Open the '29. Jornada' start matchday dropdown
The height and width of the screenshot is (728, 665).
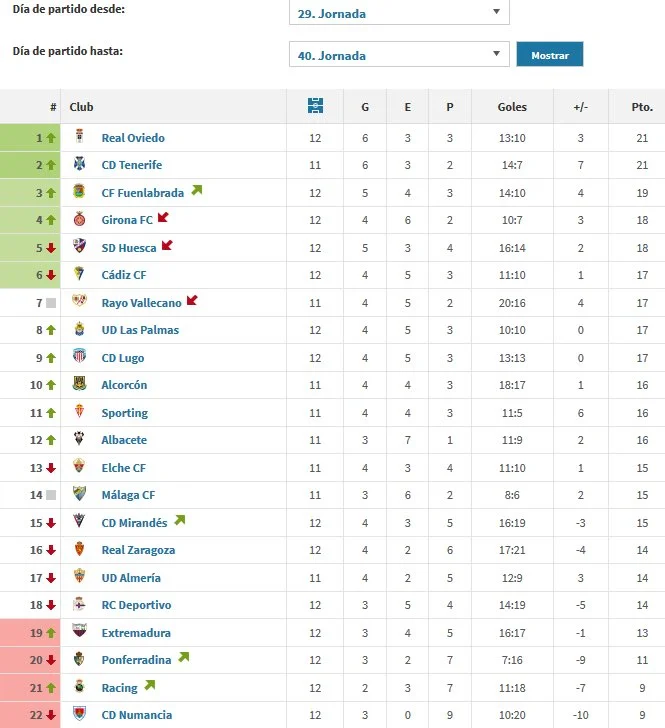click(x=399, y=13)
